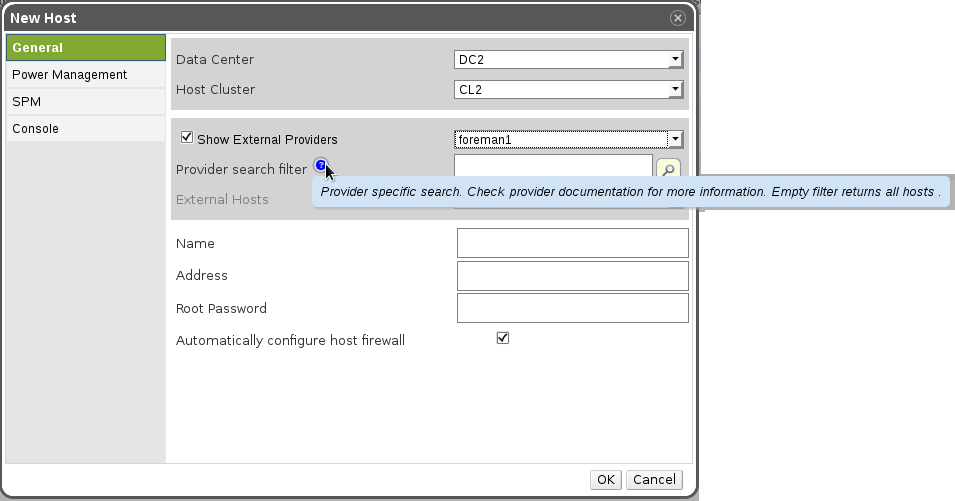
Task: Click into the Address field
Action: tap(572, 276)
